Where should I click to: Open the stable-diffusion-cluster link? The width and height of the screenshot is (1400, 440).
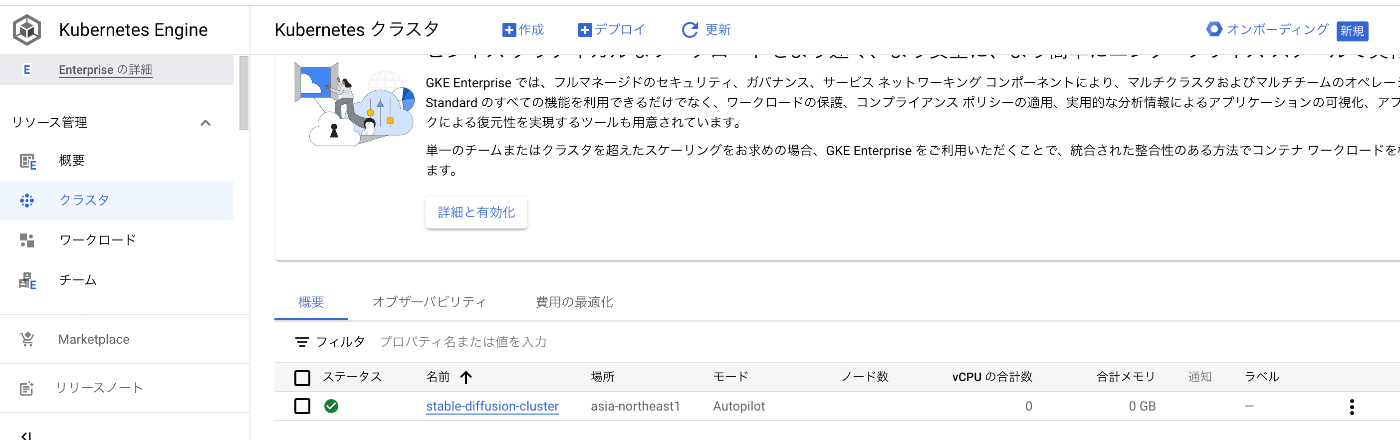(492, 406)
